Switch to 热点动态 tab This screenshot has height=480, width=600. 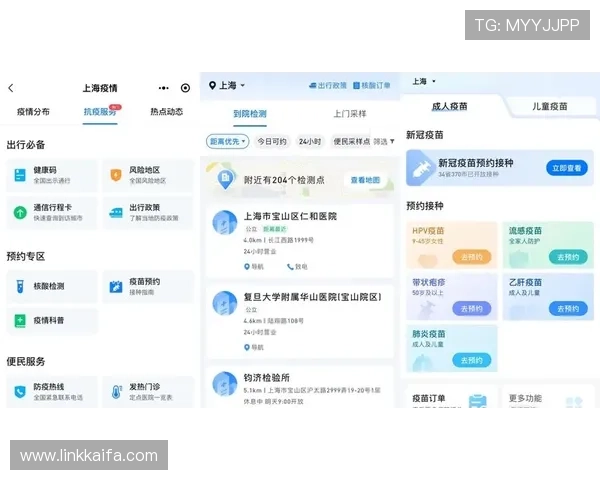coord(166,112)
